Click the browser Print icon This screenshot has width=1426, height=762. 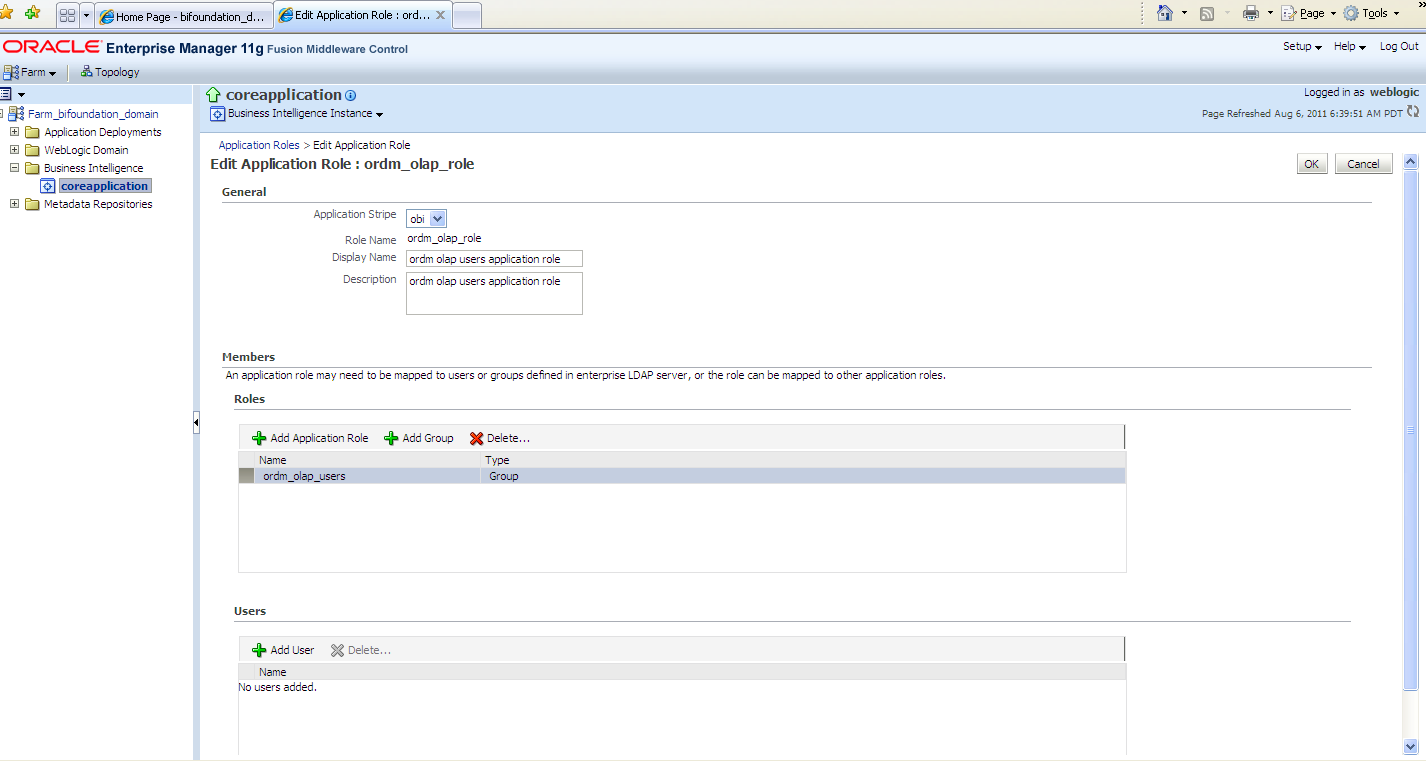point(1250,13)
